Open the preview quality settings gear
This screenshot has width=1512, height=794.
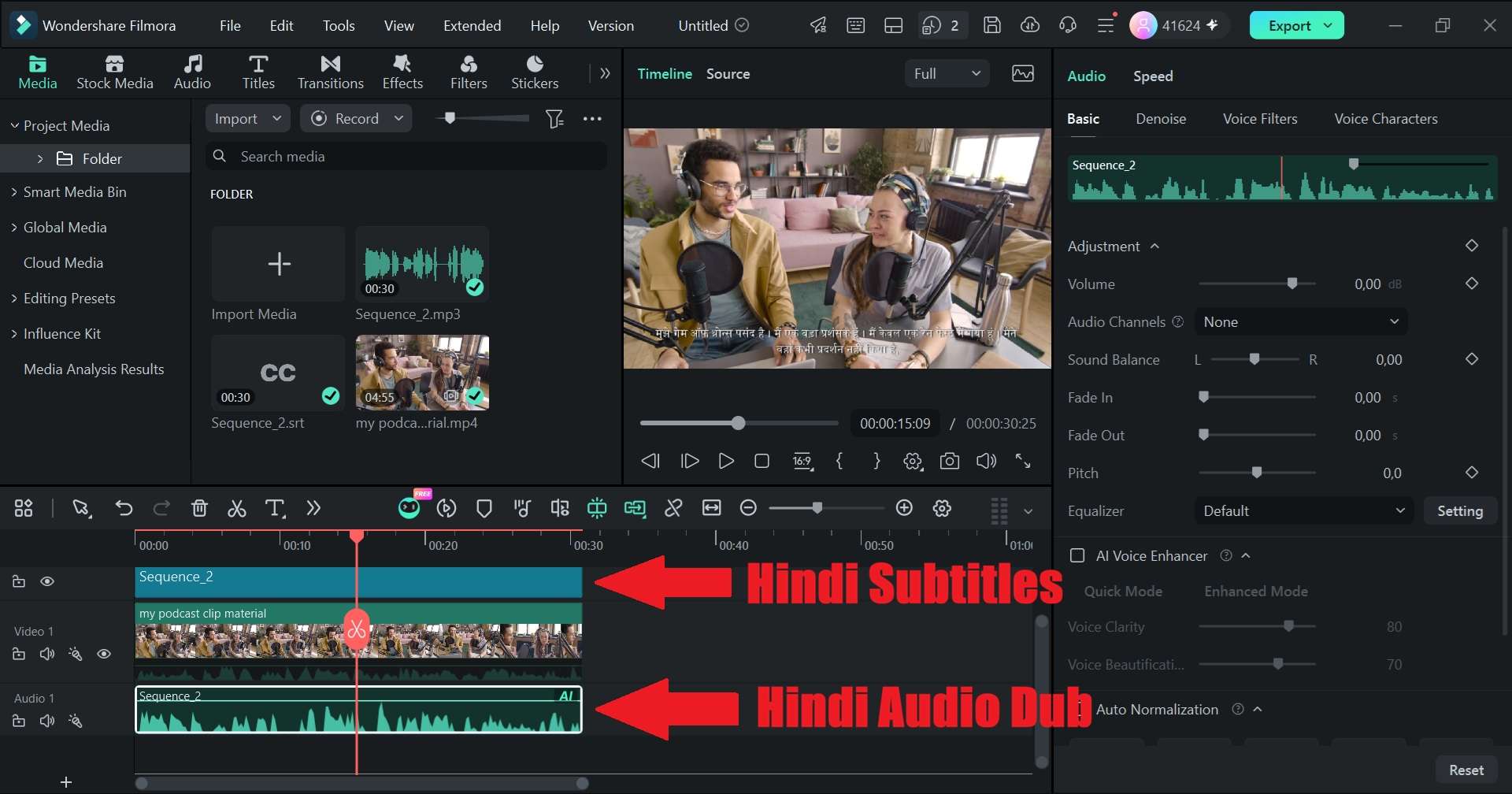tap(913, 461)
